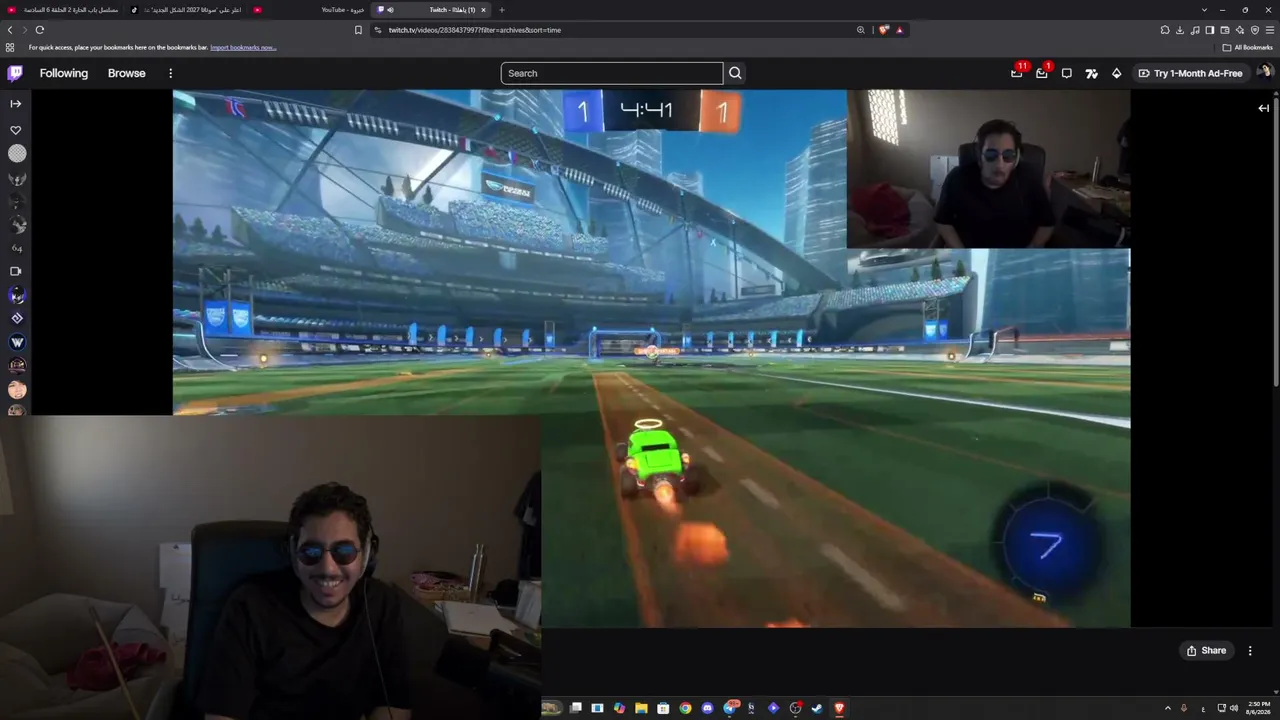Click the twitch.tv address bar URL
Screen dimensions: 1280x720
tap(475, 30)
